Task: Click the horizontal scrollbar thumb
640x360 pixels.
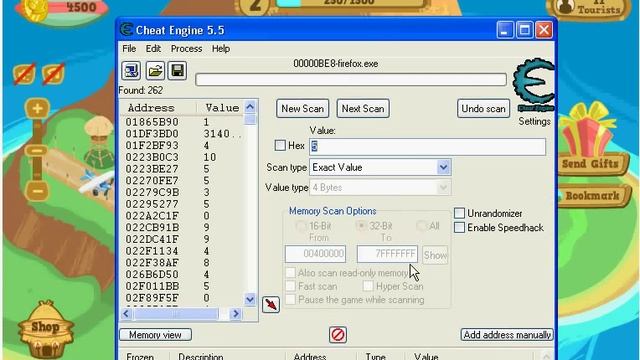Action: click(176, 314)
